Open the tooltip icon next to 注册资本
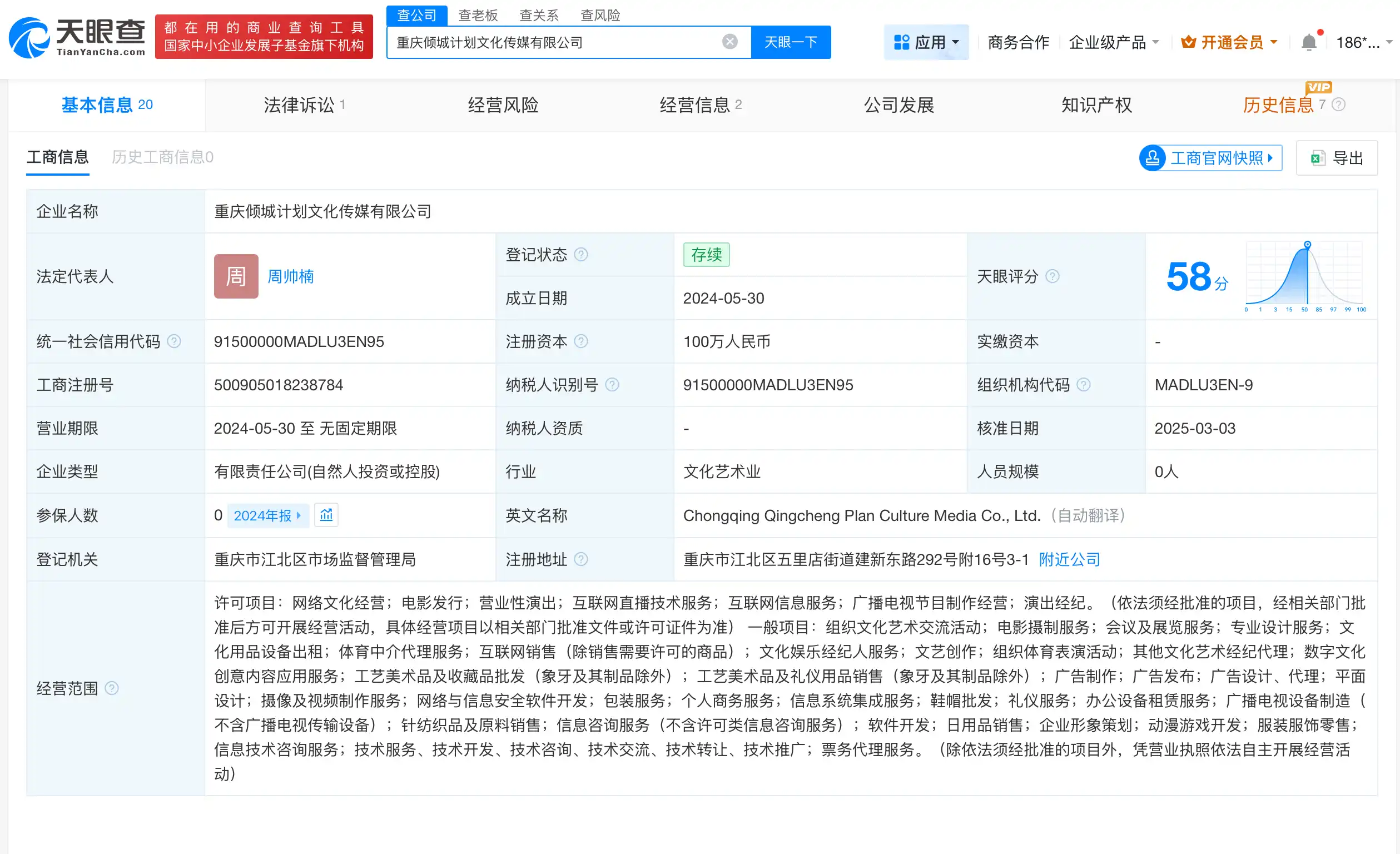 [x=580, y=341]
